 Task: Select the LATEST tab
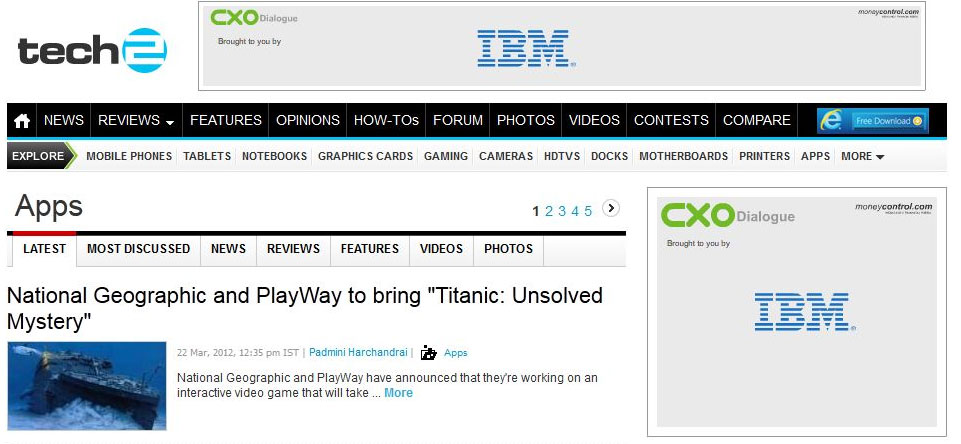[x=44, y=249]
